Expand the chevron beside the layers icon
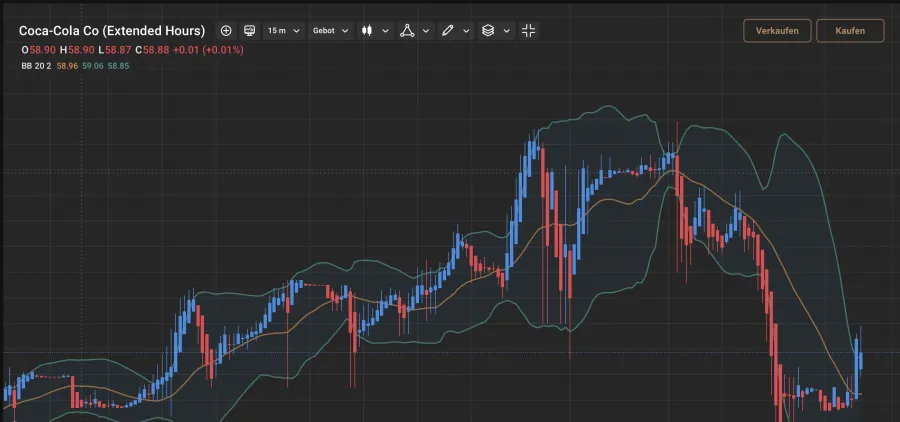 pos(506,31)
